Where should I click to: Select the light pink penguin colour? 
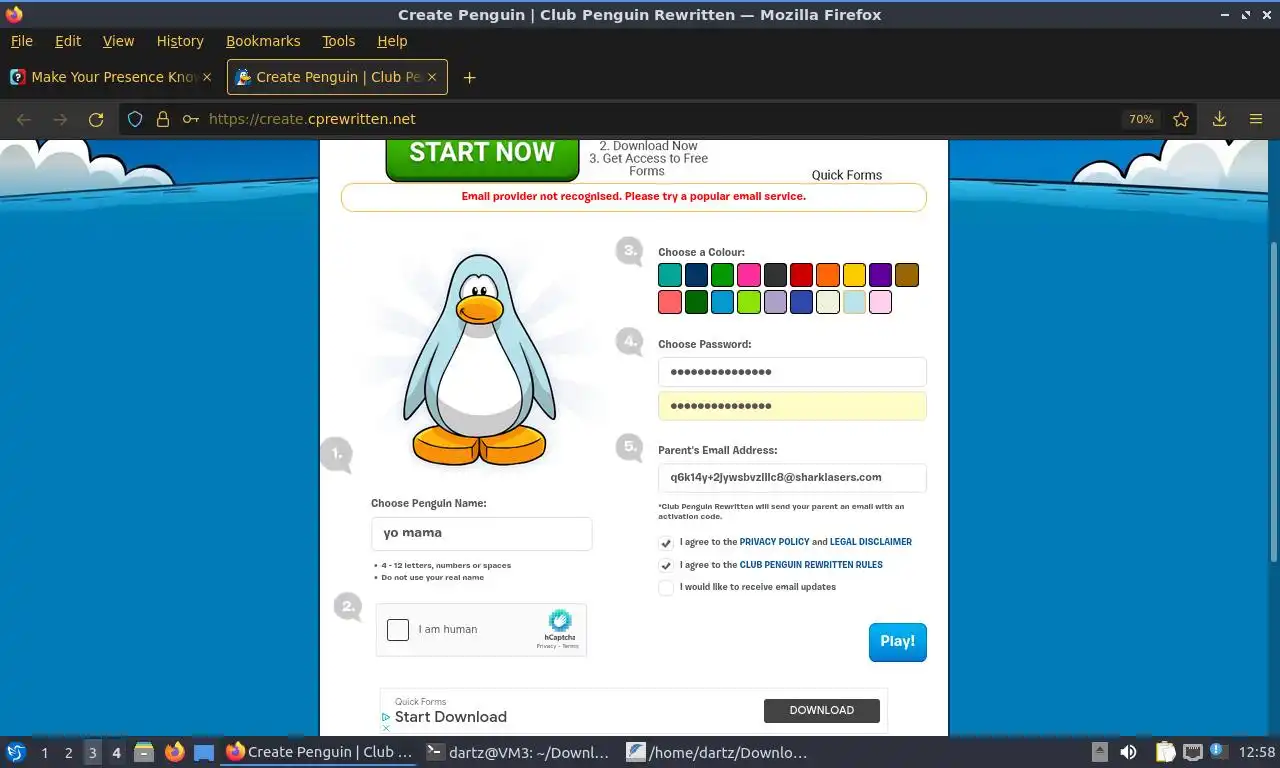880,302
